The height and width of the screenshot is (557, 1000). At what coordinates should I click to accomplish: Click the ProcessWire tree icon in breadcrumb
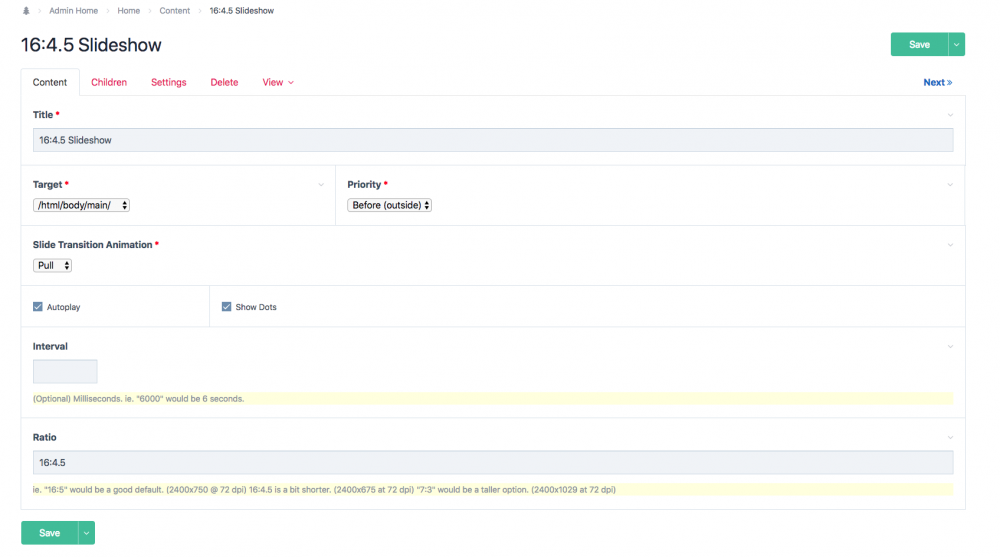26,11
